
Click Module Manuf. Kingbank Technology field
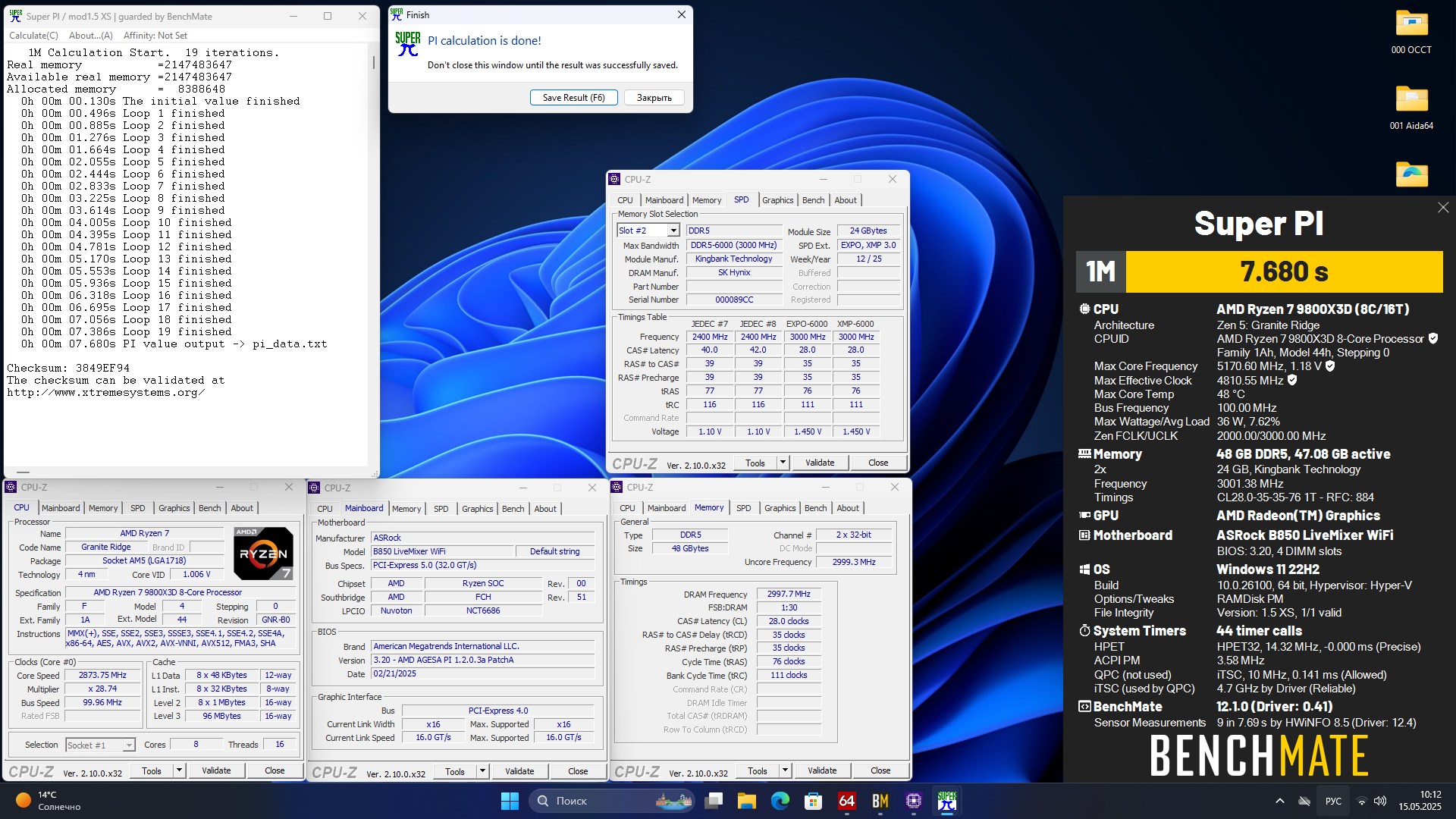pyautogui.click(x=734, y=259)
